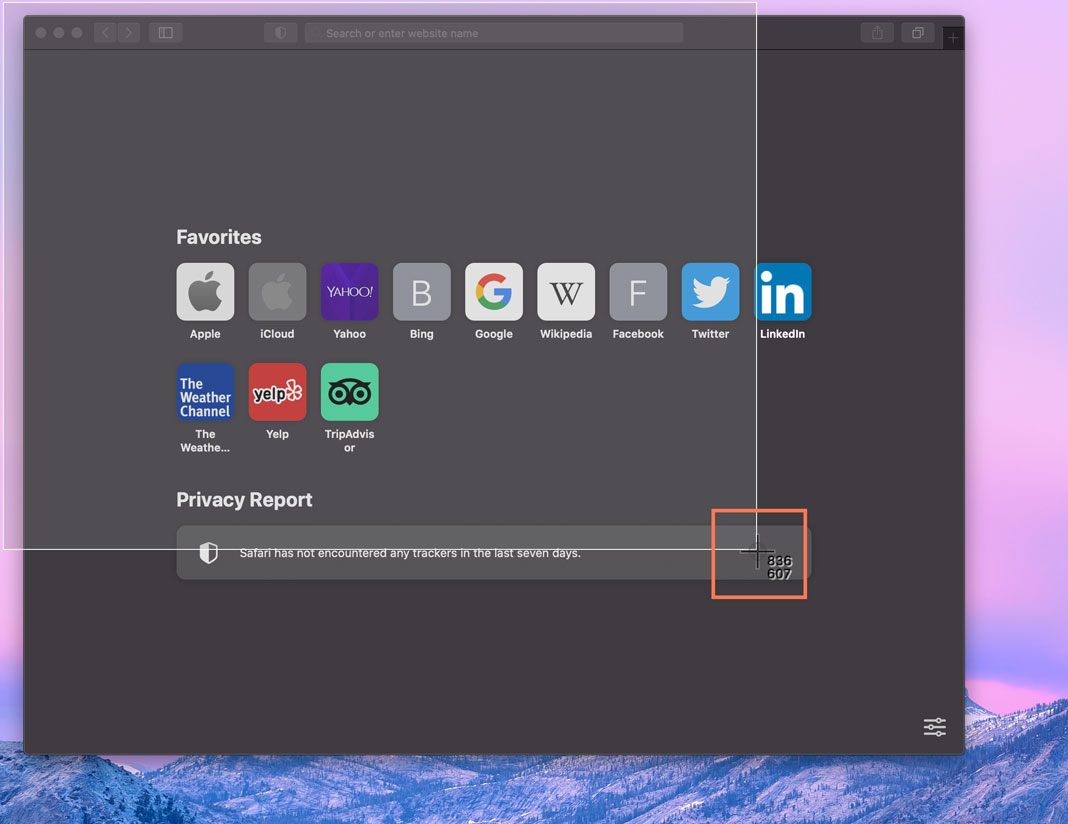Screen dimensions: 1068x824
Task: Toggle the sidebar visibility
Action: click(x=165, y=32)
